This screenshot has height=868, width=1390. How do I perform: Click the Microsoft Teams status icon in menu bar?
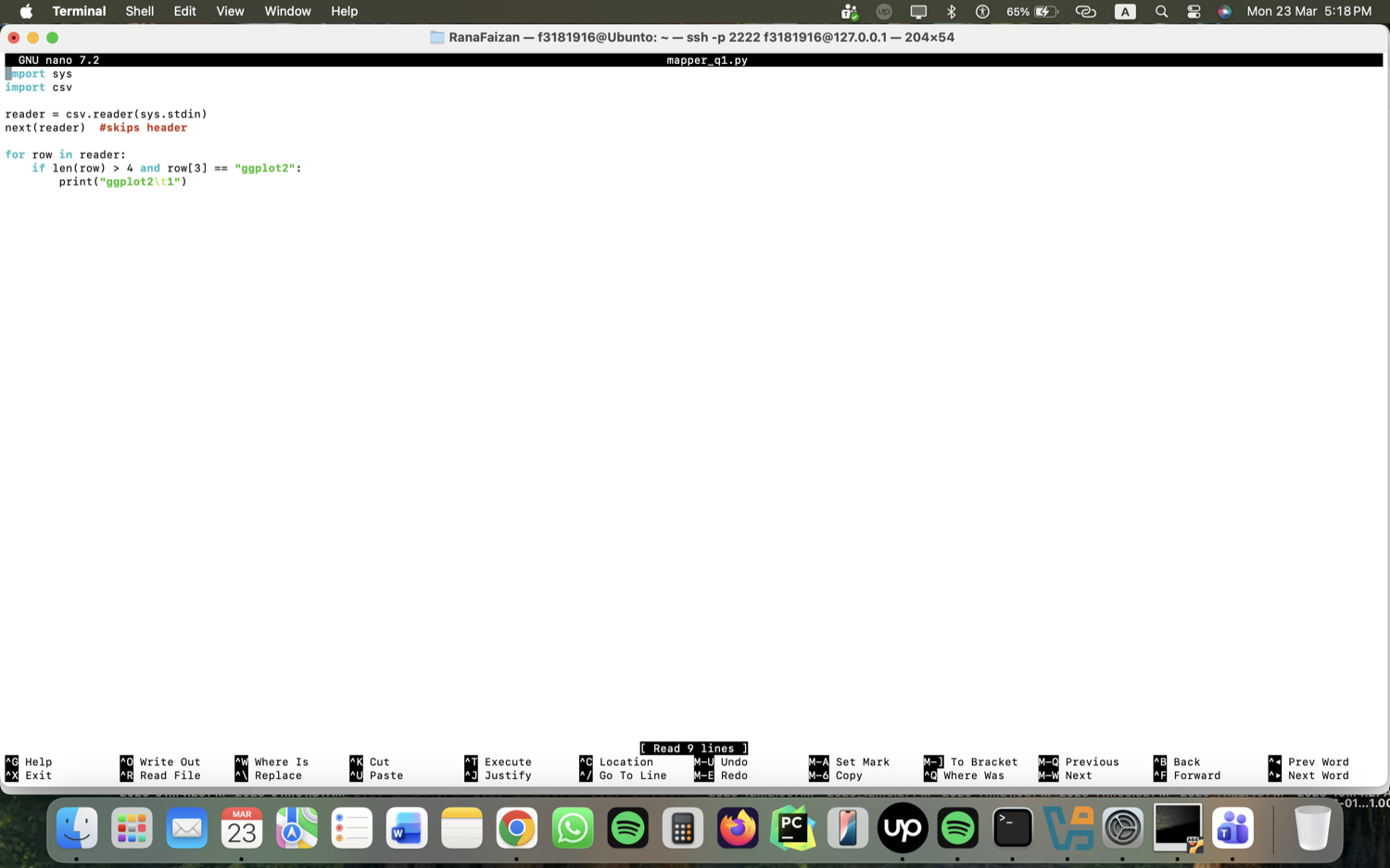(x=850, y=12)
